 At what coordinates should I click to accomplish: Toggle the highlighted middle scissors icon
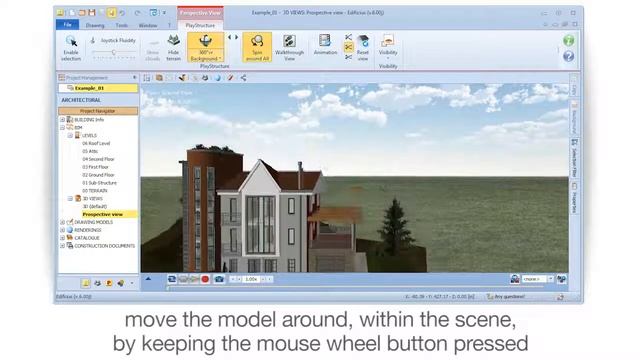coord(348,47)
